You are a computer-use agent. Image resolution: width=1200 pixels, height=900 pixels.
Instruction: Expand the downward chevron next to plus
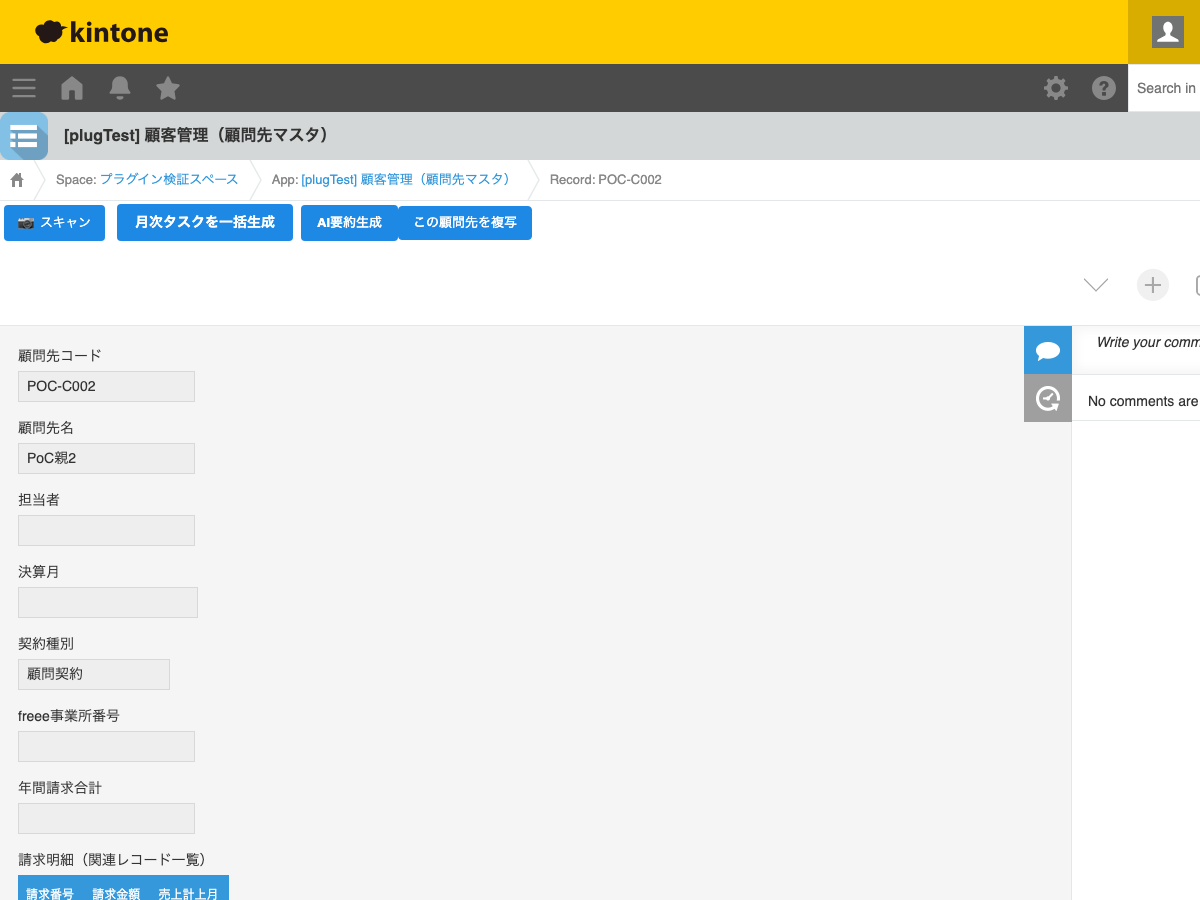click(x=1096, y=285)
